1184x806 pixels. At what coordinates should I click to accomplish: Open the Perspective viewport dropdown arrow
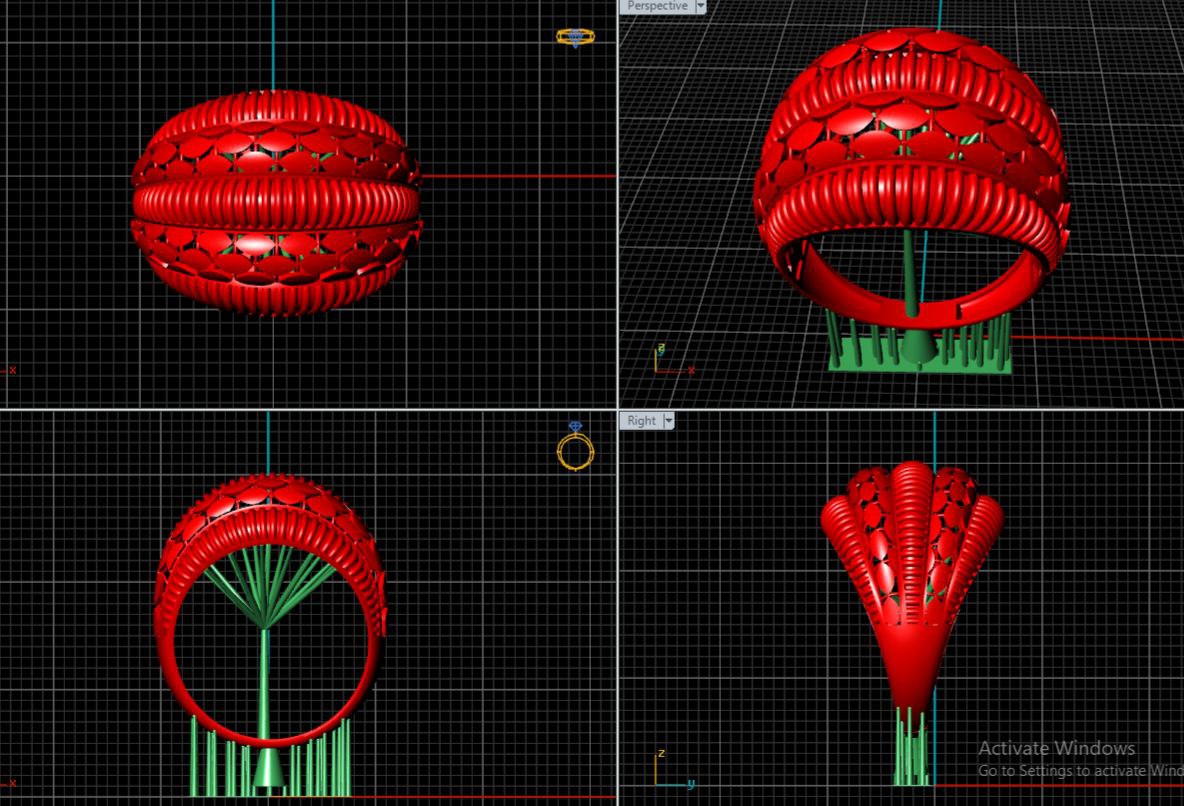pyautogui.click(x=700, y=6)
